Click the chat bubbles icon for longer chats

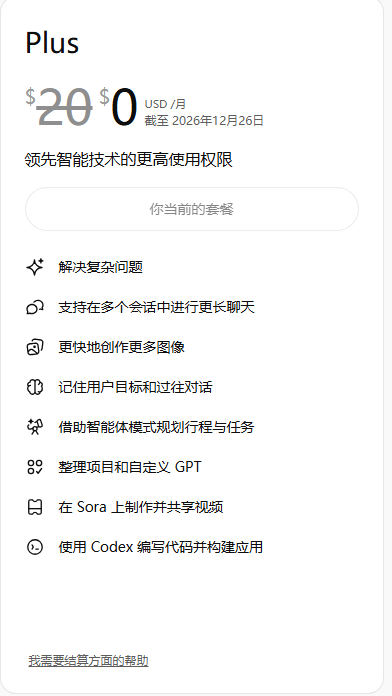pos(35,307)
